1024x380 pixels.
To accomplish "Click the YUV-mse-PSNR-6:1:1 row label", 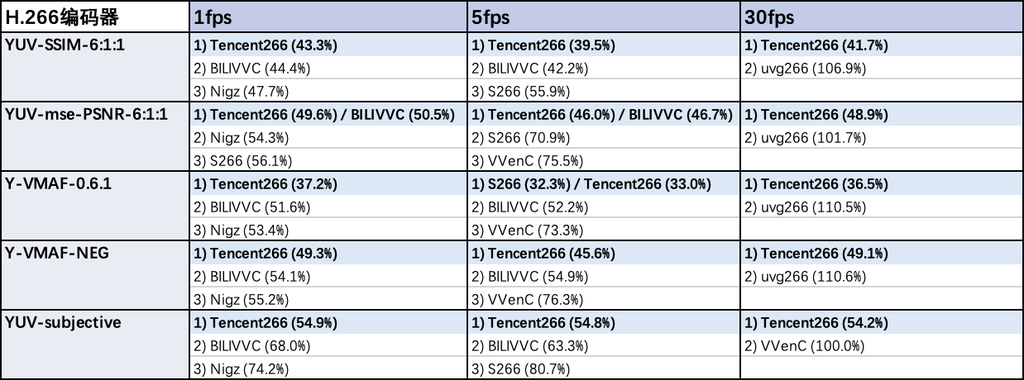I will coord(95,136).
